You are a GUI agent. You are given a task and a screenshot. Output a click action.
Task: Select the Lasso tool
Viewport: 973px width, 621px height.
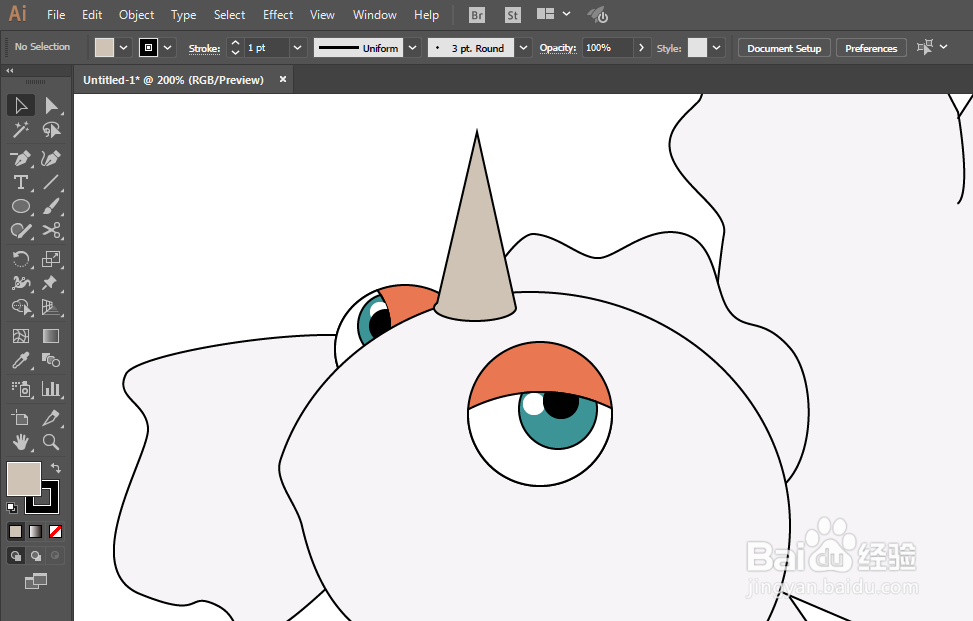51,130
